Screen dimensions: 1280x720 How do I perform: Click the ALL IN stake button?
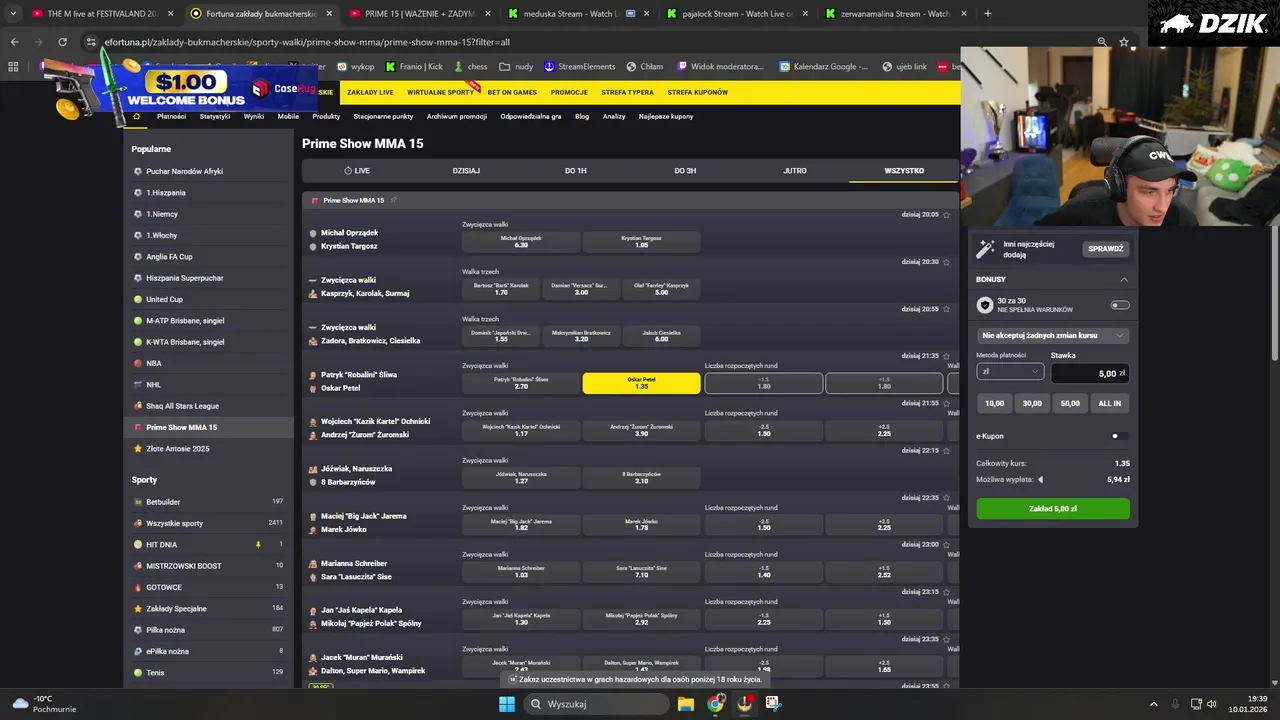1110,403
